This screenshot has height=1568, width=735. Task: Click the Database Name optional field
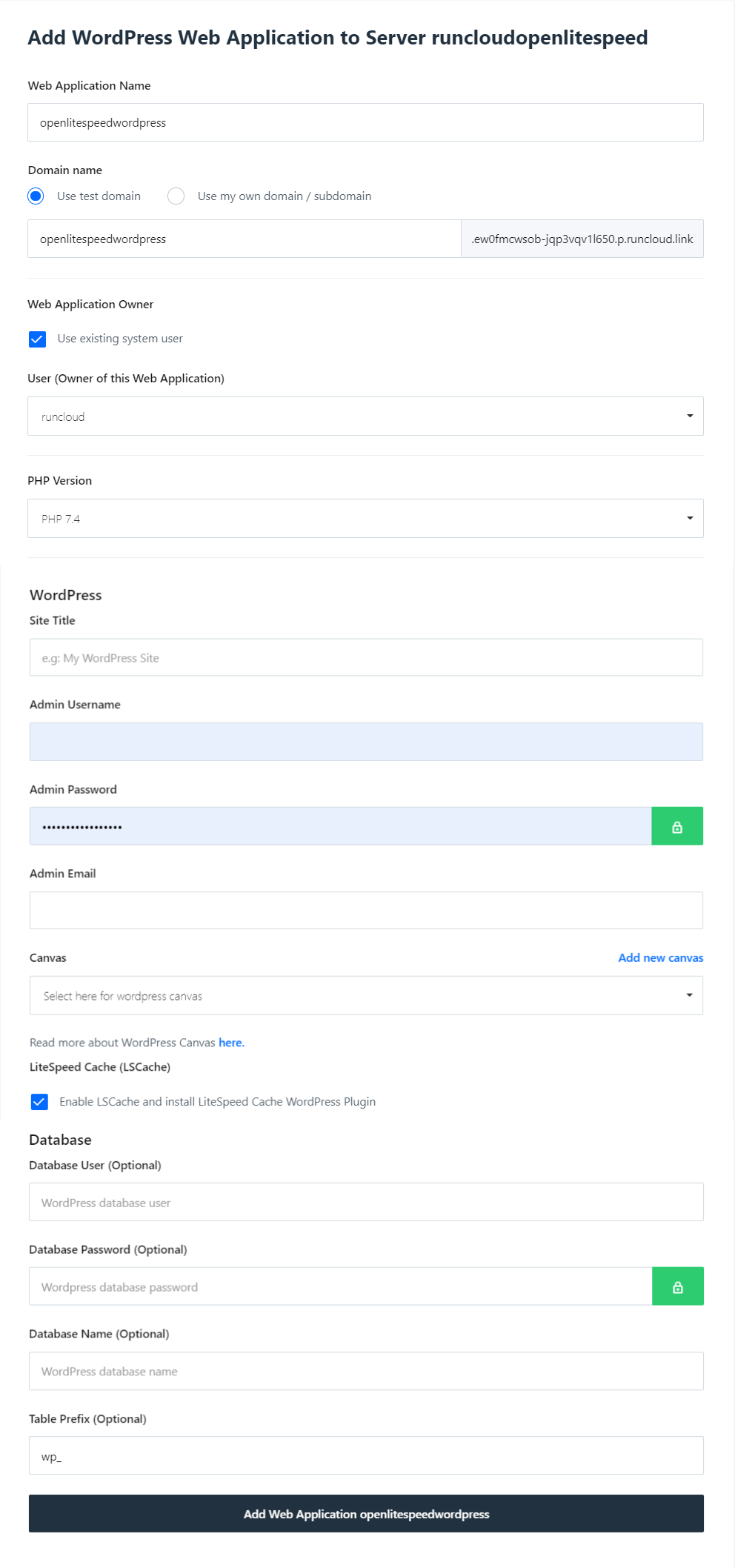366,1371
